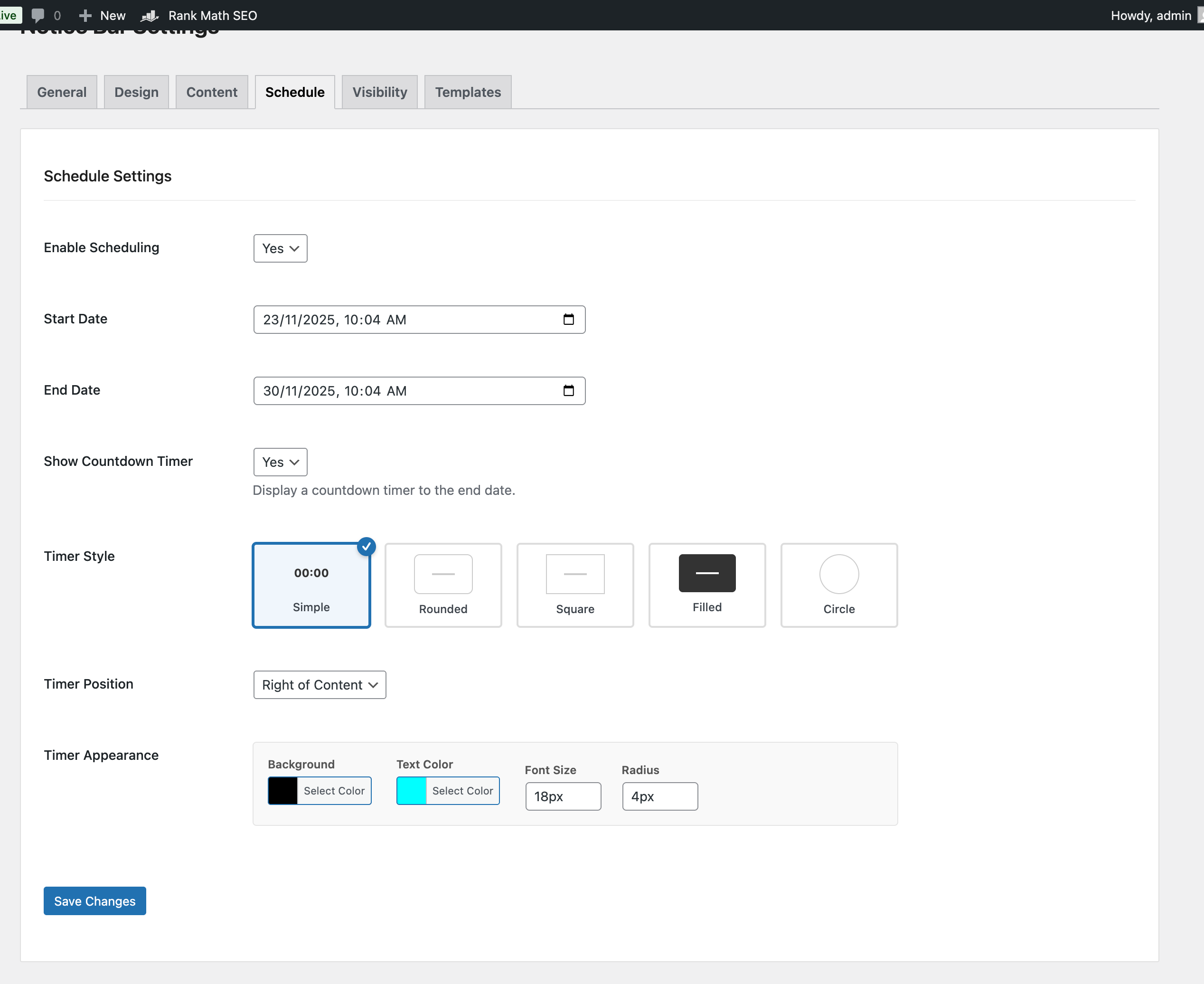Click the Font Size input field
Image resolution: width=1204 pixels, height=984 pixels.
click(x=563, y=796)
